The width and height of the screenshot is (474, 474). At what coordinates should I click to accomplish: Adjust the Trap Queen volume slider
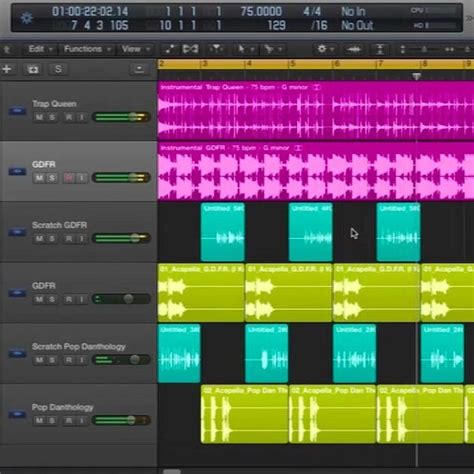[x=121, y=117]
